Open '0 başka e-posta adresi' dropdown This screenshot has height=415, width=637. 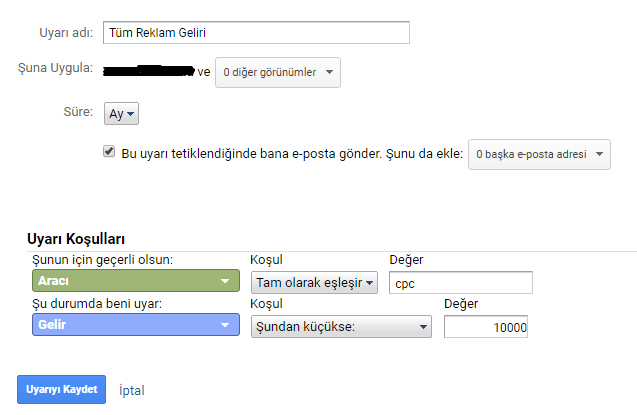pyautogui.click(x=539, y=155)
